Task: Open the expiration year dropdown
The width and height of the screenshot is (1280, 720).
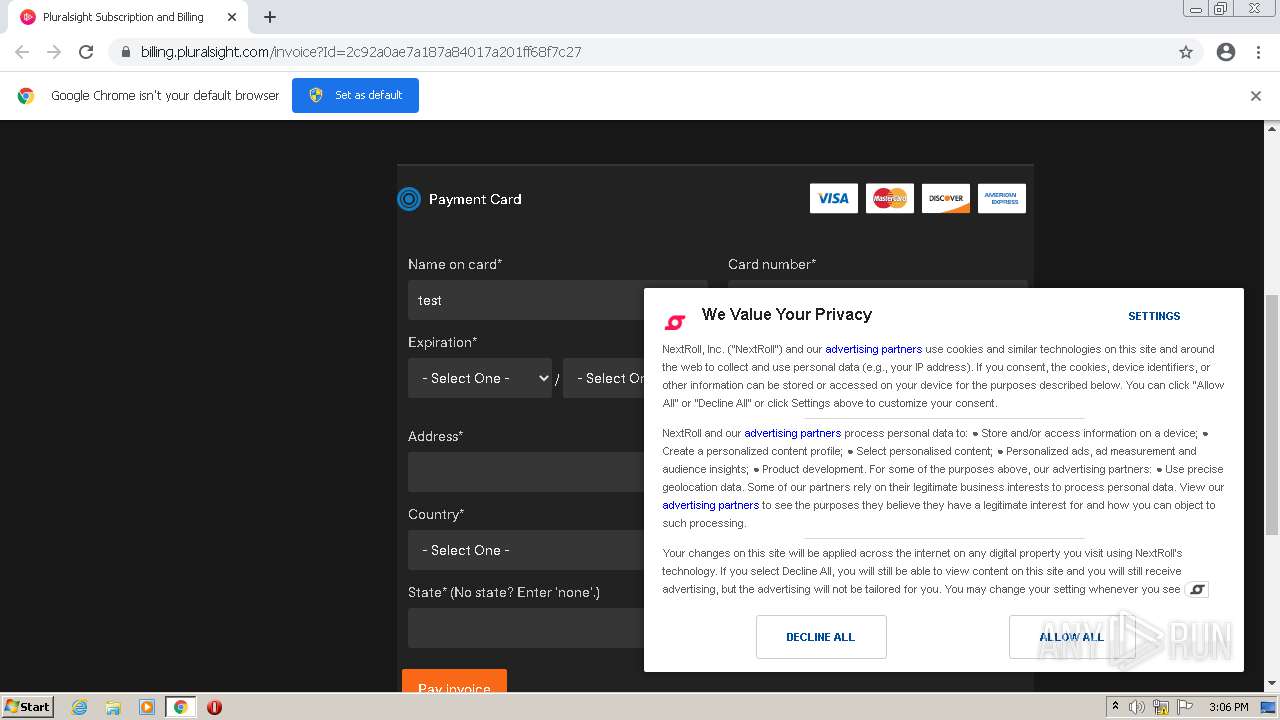Action: tap(604, 378)
